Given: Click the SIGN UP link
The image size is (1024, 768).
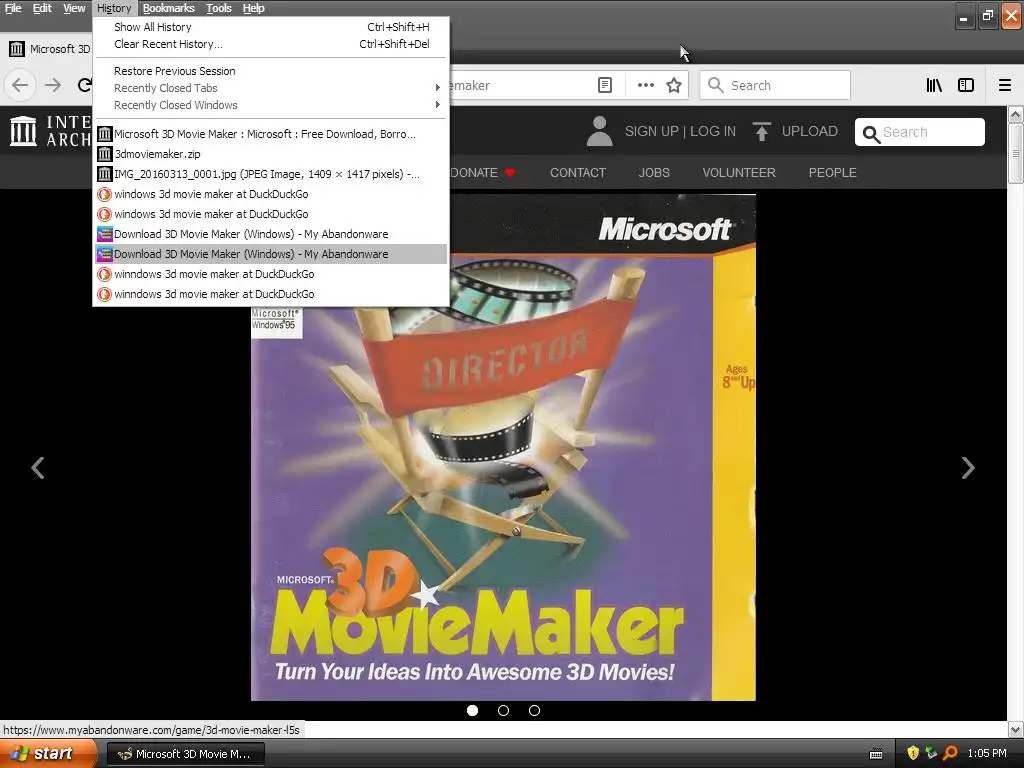Looking at the screenshot, I should [x=652, y=131].
